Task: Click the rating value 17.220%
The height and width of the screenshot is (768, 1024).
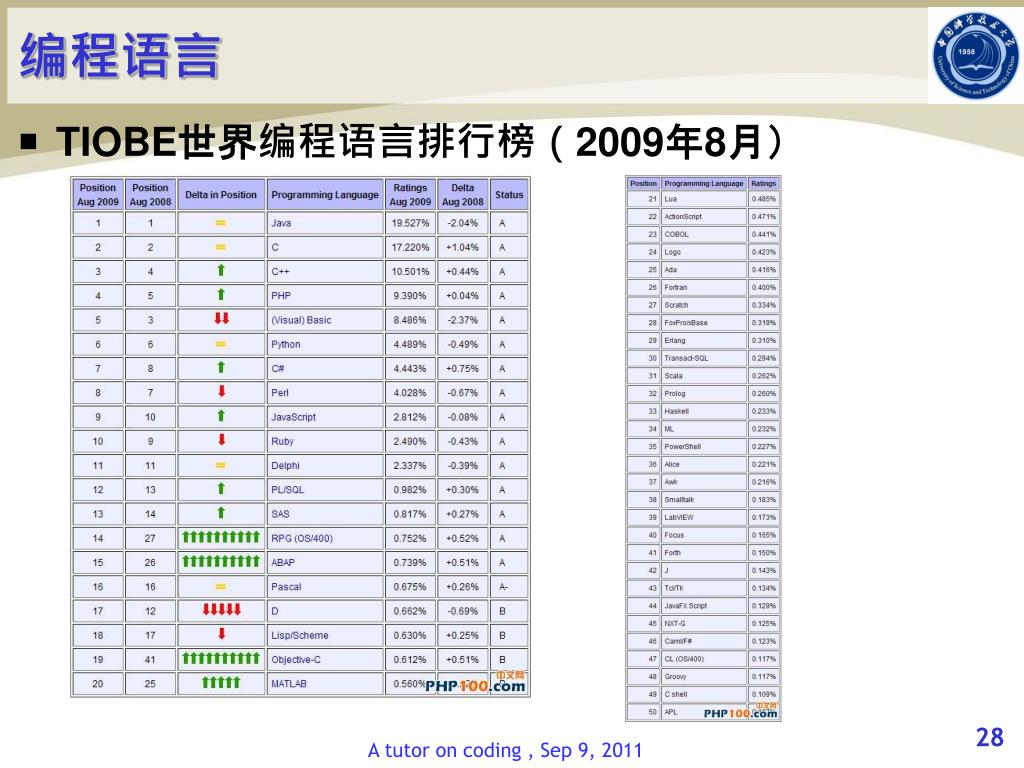Action: click(410, 248)
